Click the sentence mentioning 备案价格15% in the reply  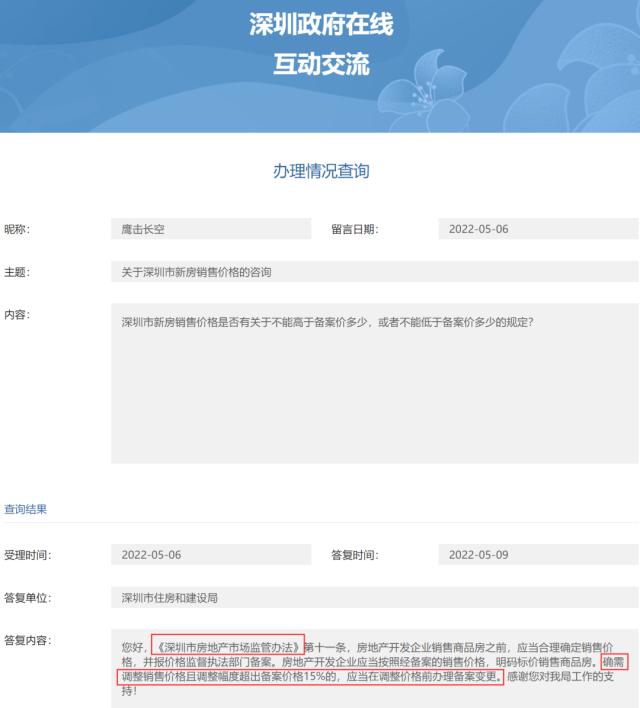pos(310,676)
